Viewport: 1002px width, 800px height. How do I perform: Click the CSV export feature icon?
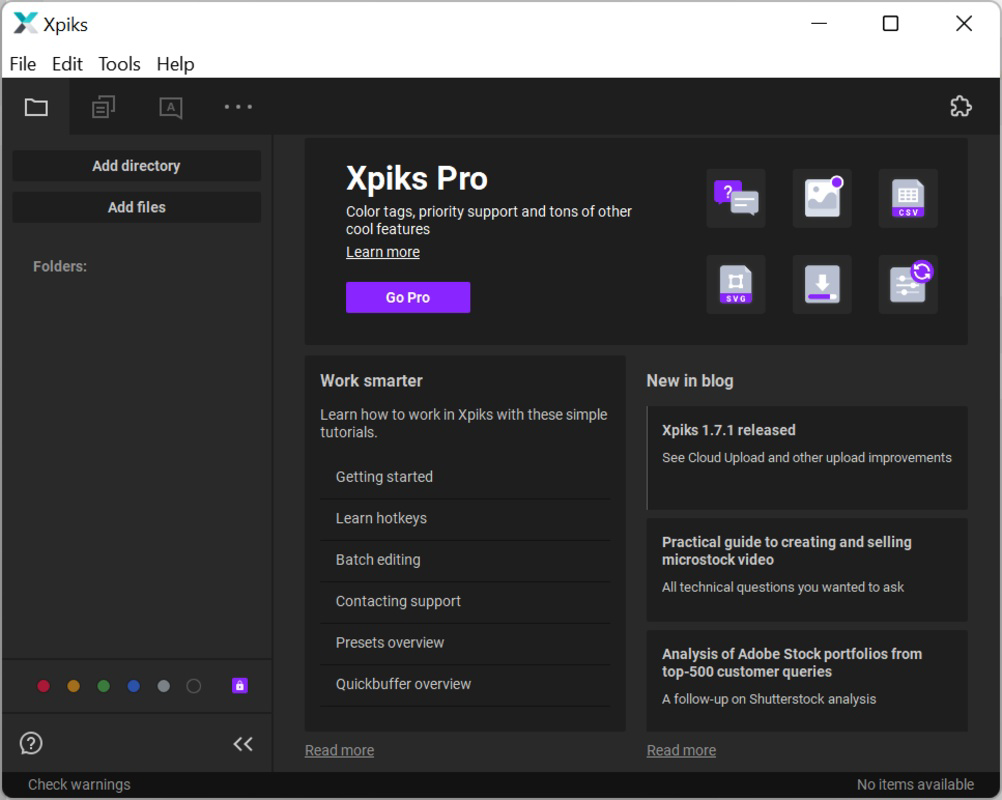[907, 198]
